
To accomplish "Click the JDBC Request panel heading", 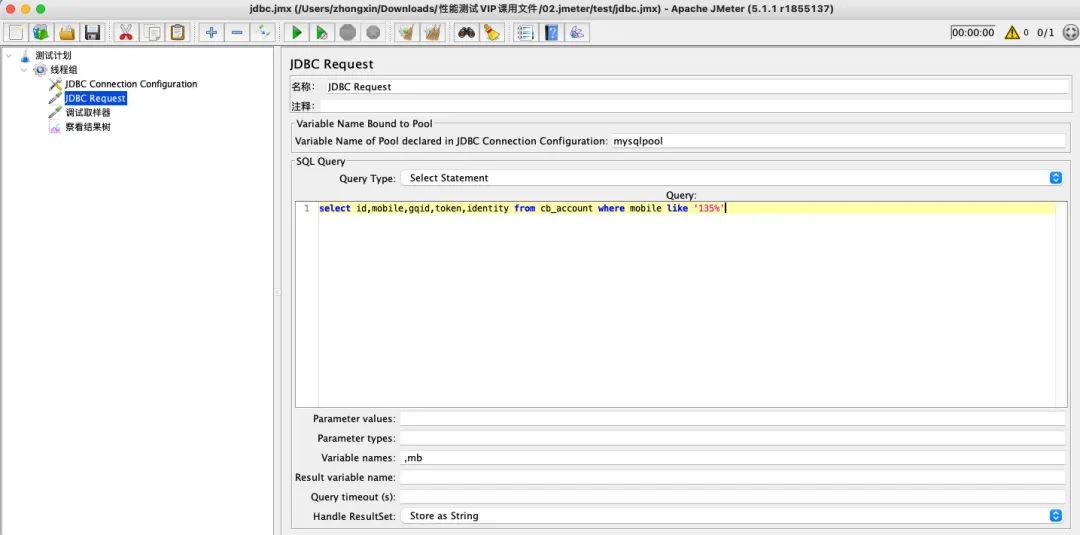I will (331, 64).
